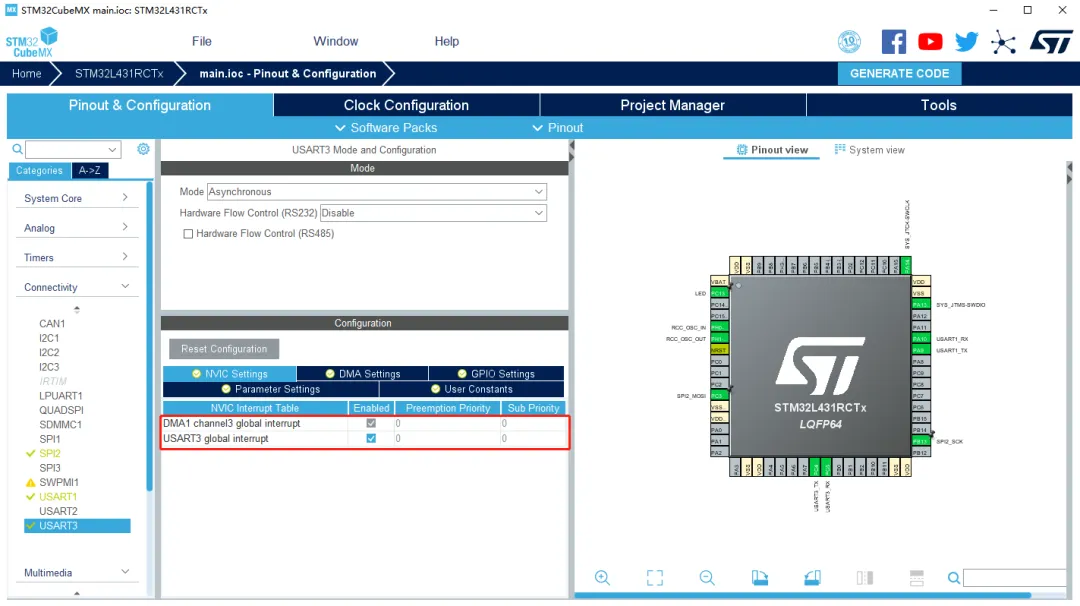Open the ST Twitter icon
The image size is (1080, 606).
966,42
